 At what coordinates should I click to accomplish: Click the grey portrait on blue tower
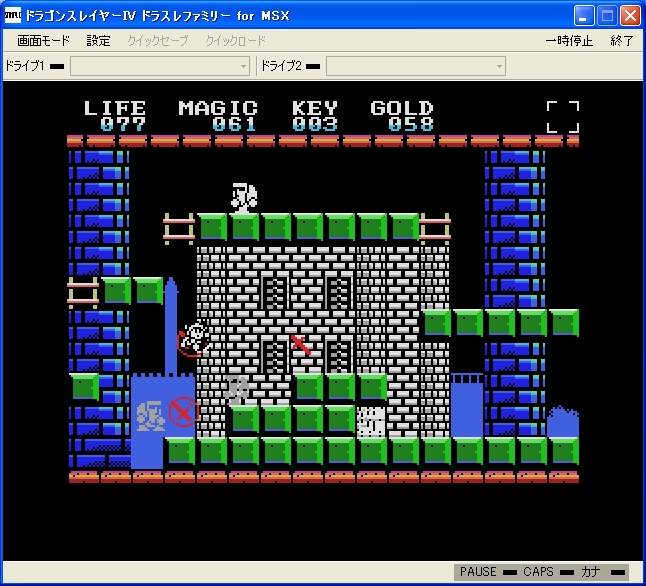coord(150,416)
